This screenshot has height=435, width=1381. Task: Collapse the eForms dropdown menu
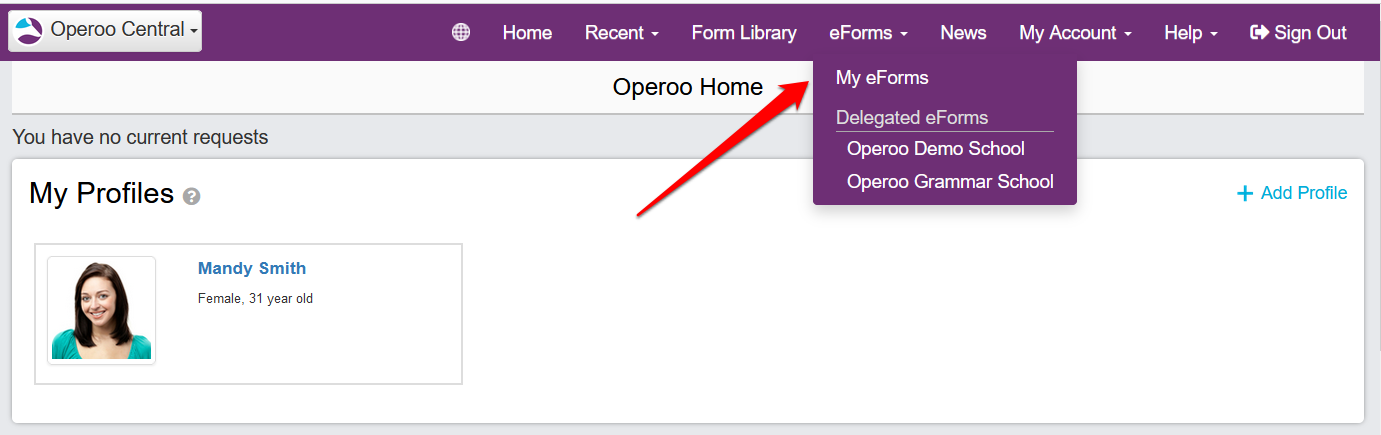click(868, 33)
